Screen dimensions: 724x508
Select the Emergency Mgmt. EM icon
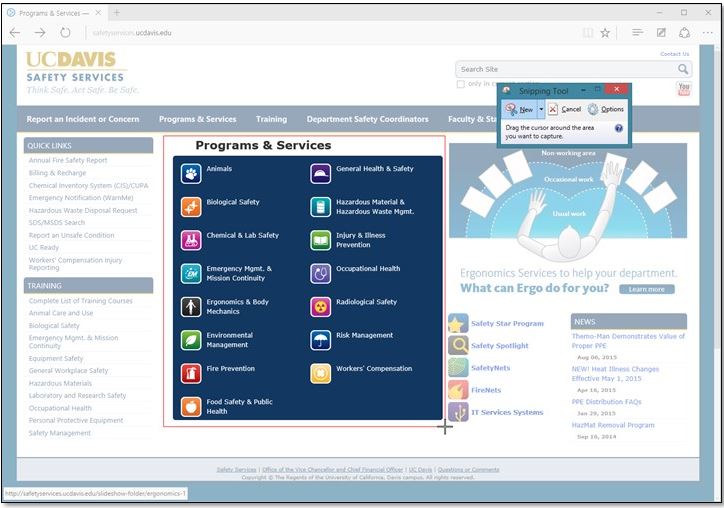[191, 273]
